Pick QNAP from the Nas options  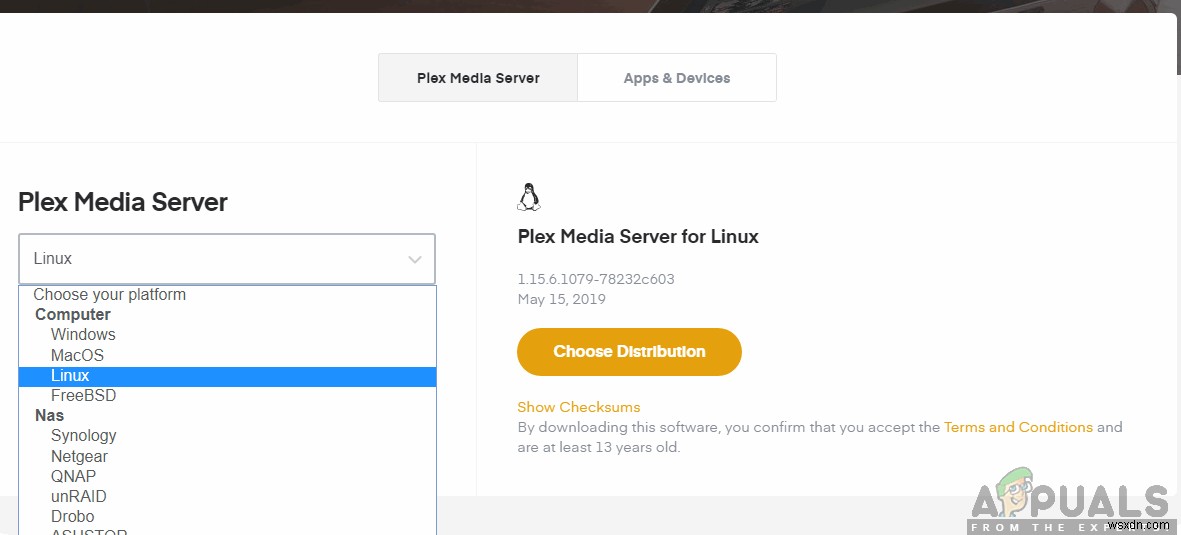coord(227,476)
